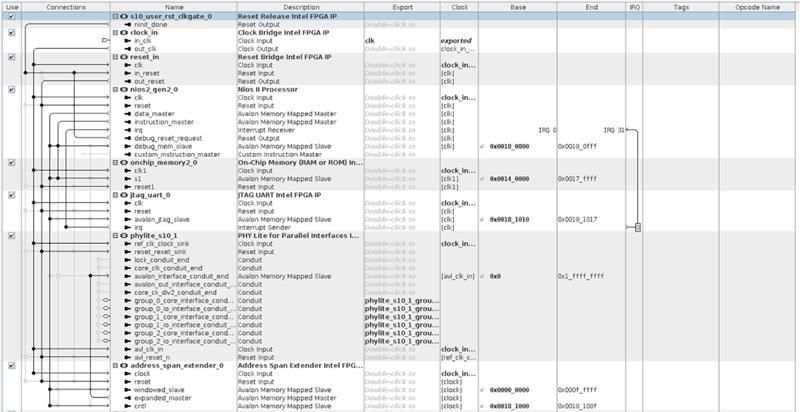
Task: Collapse the phylite_s10_1 tree node
Action: coord(115,236)
